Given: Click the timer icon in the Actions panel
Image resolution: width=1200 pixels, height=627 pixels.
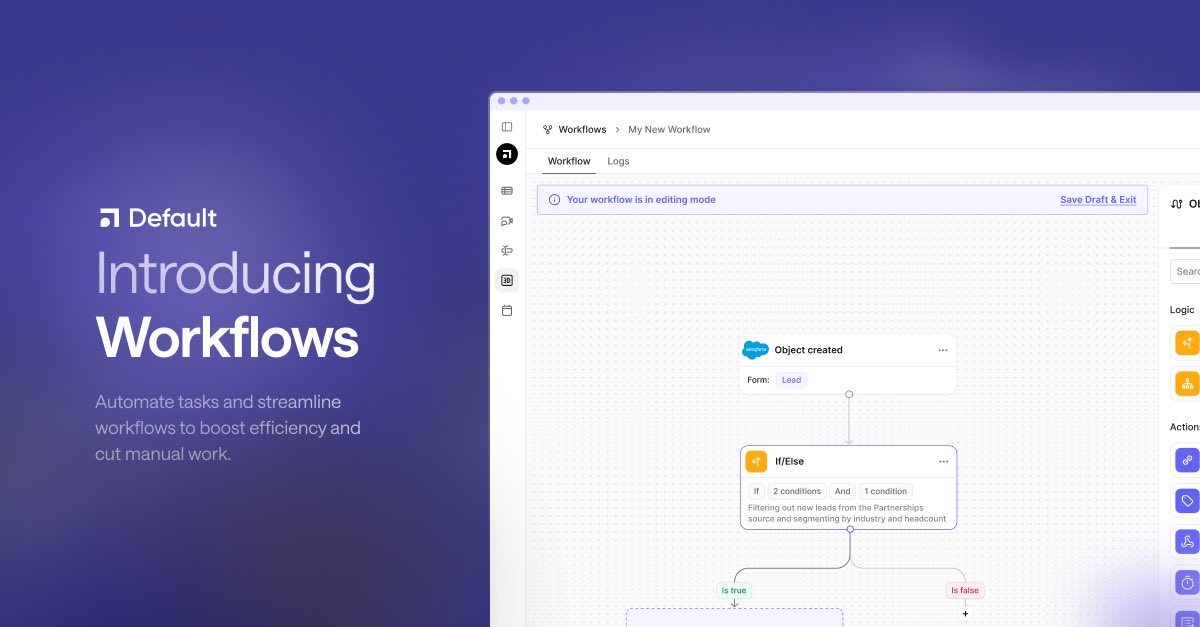Looking at the screenshot, I should tap(1186, 581).
